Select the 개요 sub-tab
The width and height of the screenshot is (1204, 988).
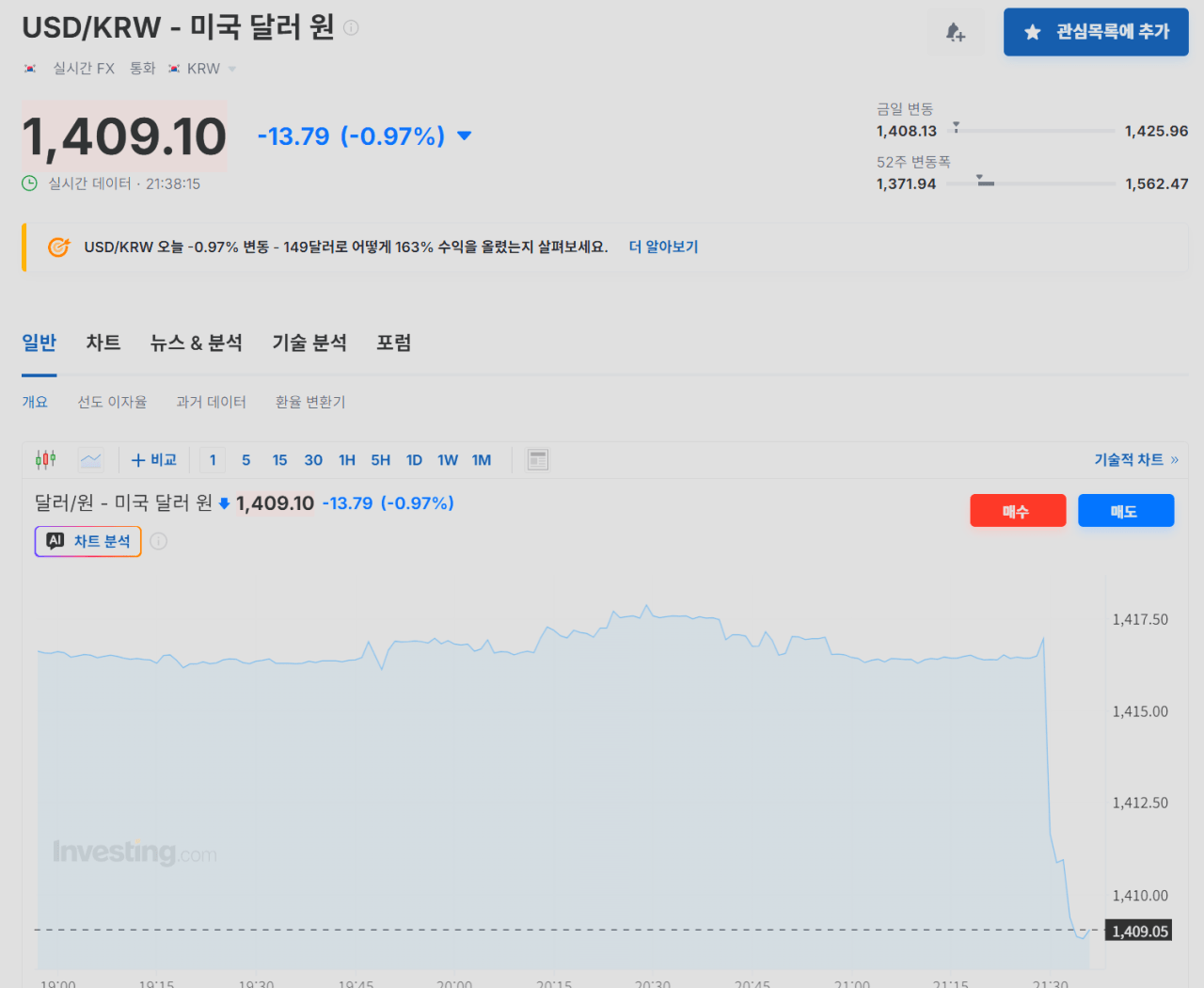(35, 402)
